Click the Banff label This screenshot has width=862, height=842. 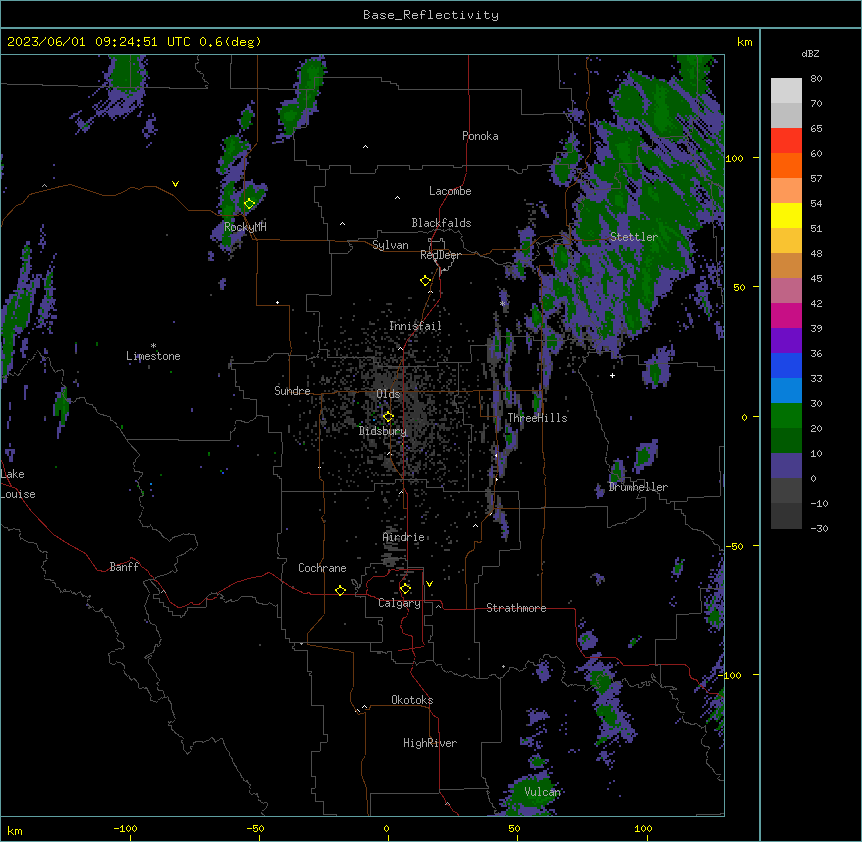point(124,567)
